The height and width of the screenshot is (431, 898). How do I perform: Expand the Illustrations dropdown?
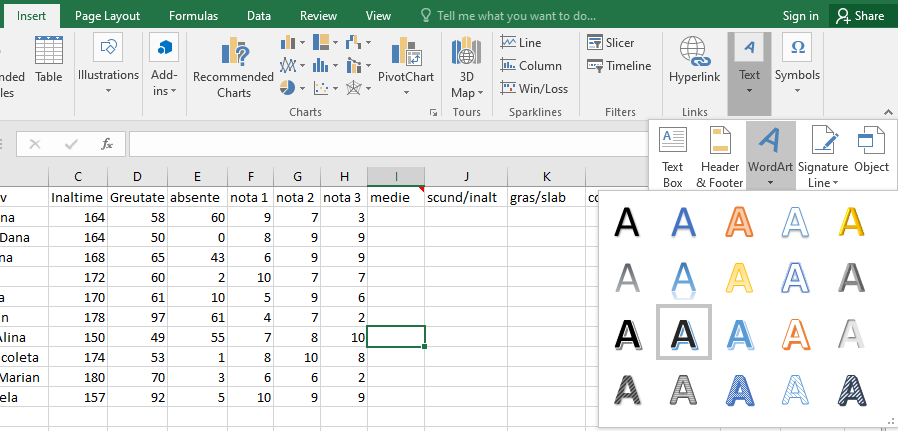coord(108,90)
